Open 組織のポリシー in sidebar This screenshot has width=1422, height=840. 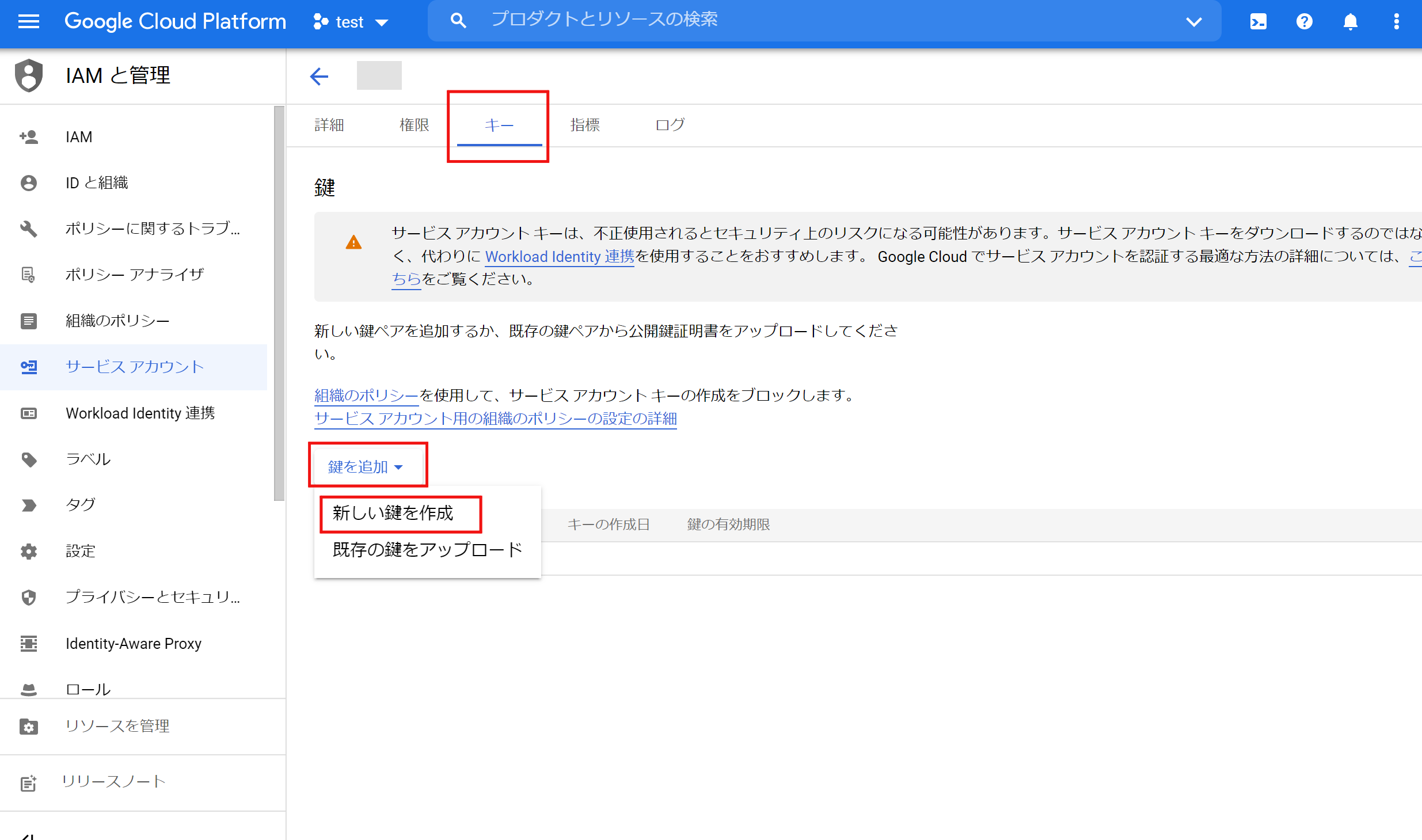(134, 321)
